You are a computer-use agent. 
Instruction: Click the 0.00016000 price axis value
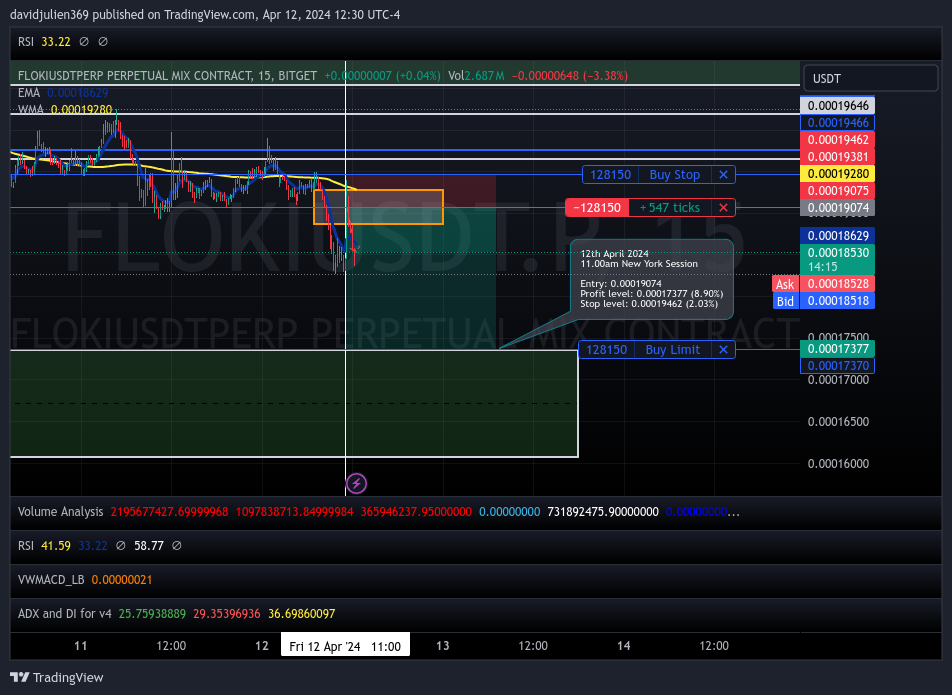tap(838, 464)
